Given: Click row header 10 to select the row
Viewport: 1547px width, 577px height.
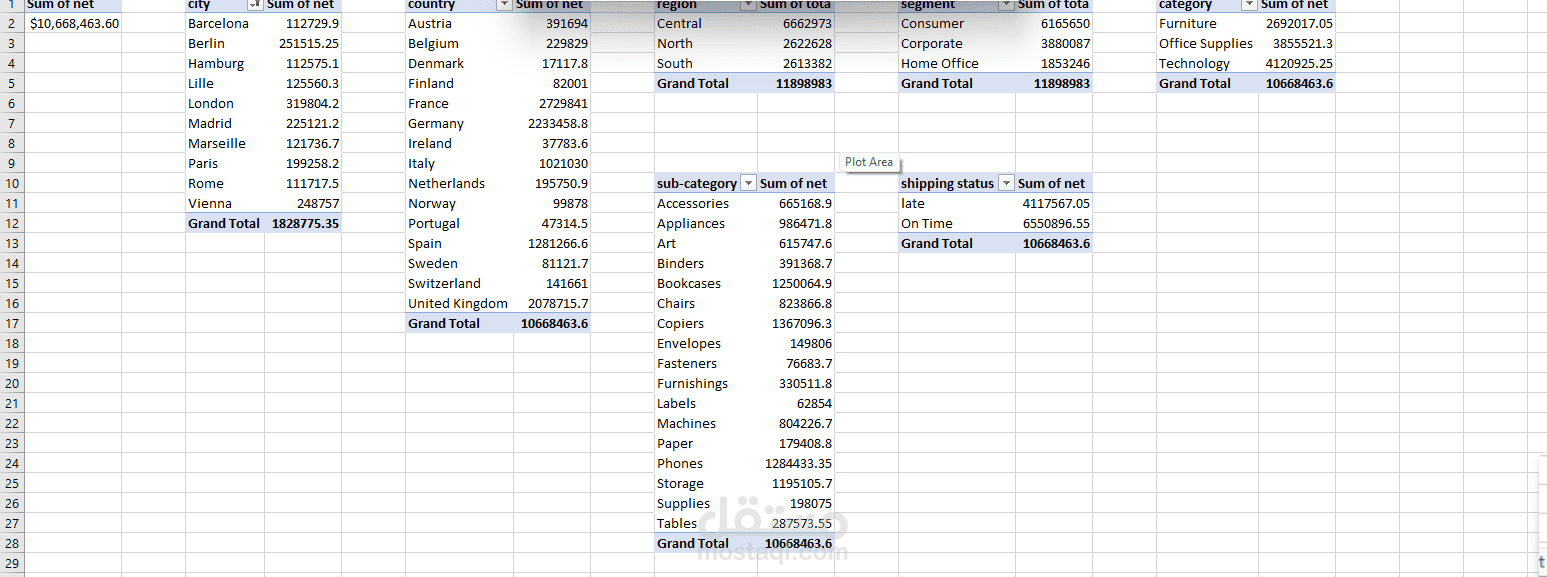Looking at the screenshot, I should [x=12, y=183].
